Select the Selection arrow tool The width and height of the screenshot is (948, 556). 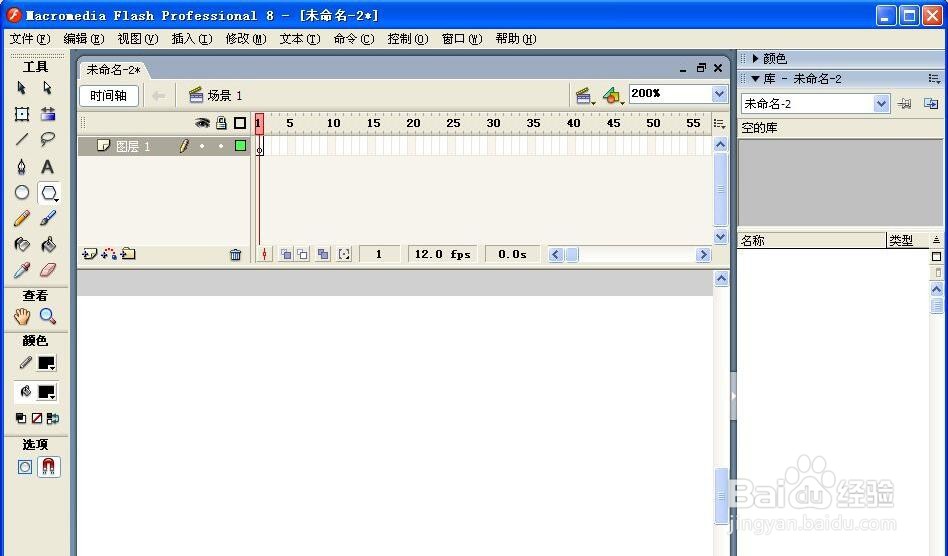[x=21, y=88]
